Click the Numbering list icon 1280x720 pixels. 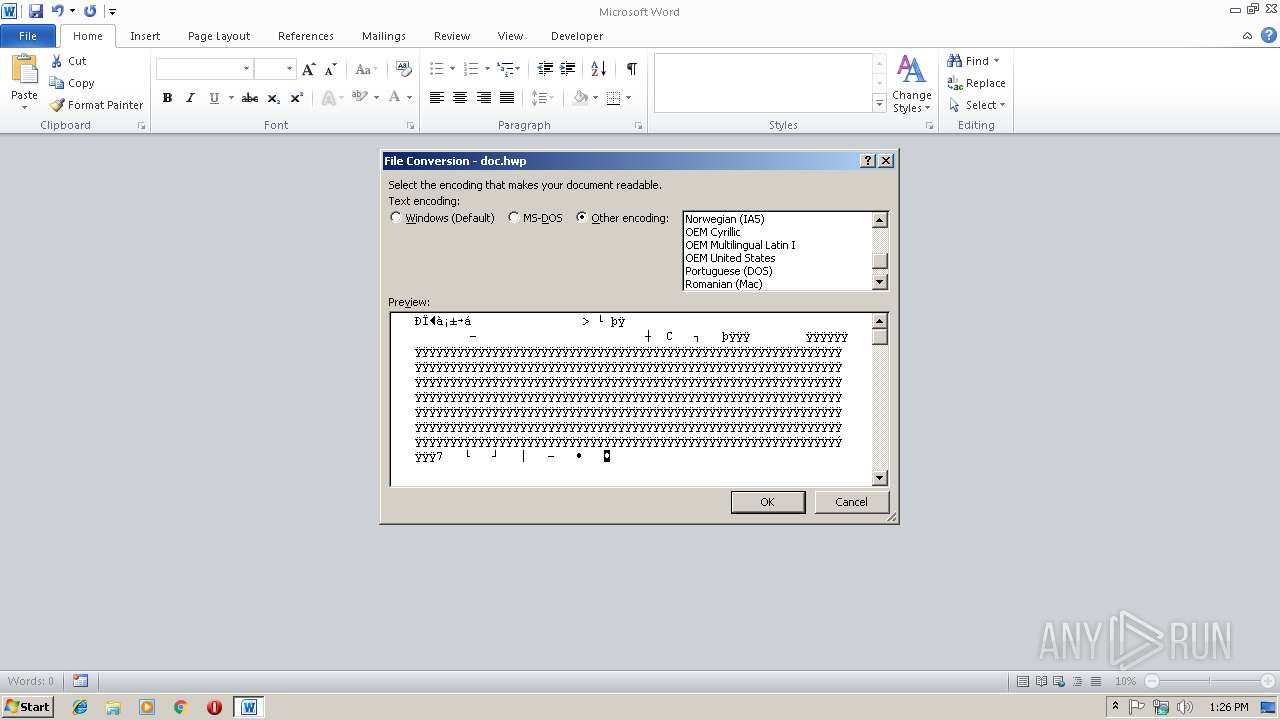(x=471, y=69)
